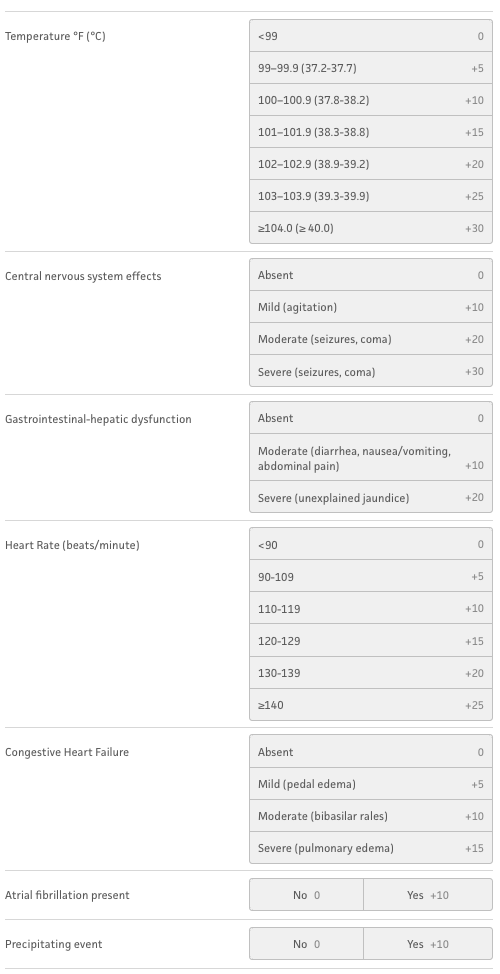Select Mild (agitation) CNS effect

pos(371,307)
